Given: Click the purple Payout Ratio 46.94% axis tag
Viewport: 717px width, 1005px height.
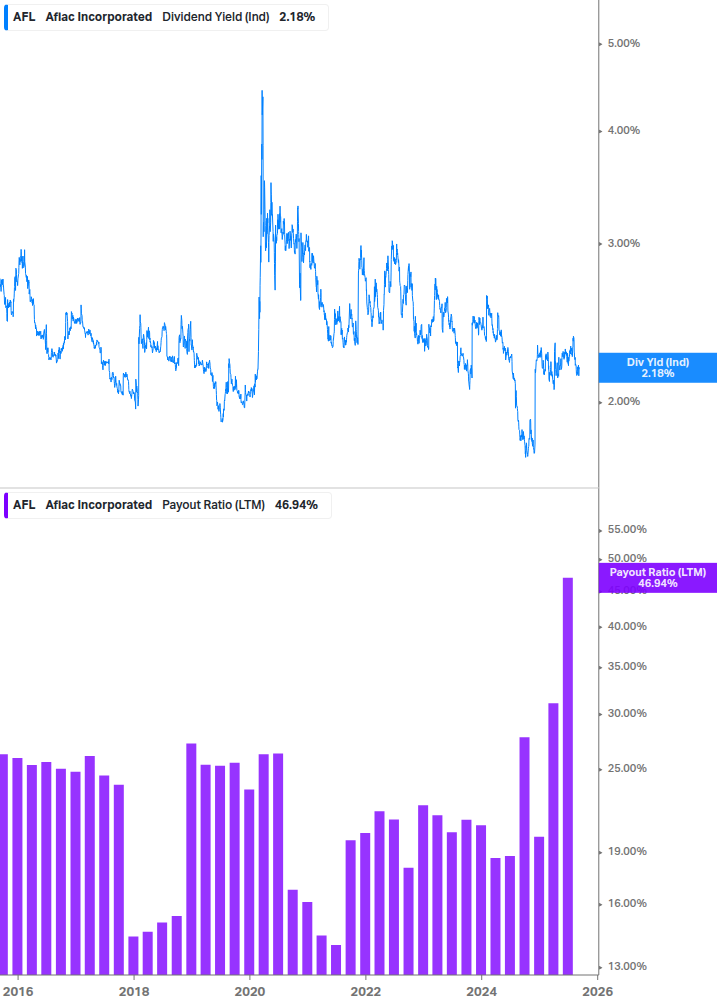Looking at the screenshot, I should (657, 577).
